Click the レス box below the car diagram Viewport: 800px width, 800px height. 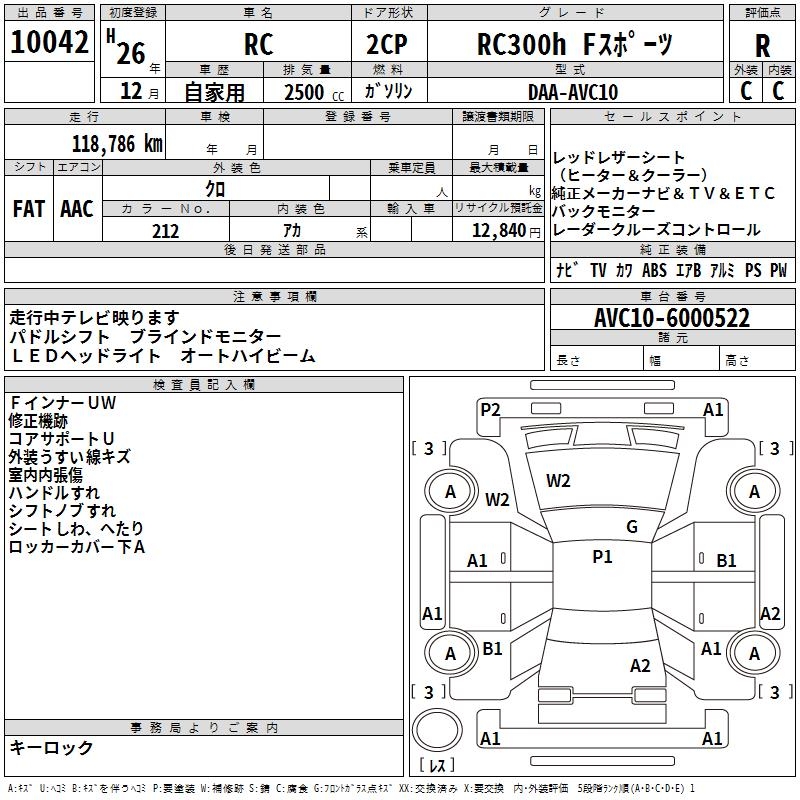tap(437, 766)
